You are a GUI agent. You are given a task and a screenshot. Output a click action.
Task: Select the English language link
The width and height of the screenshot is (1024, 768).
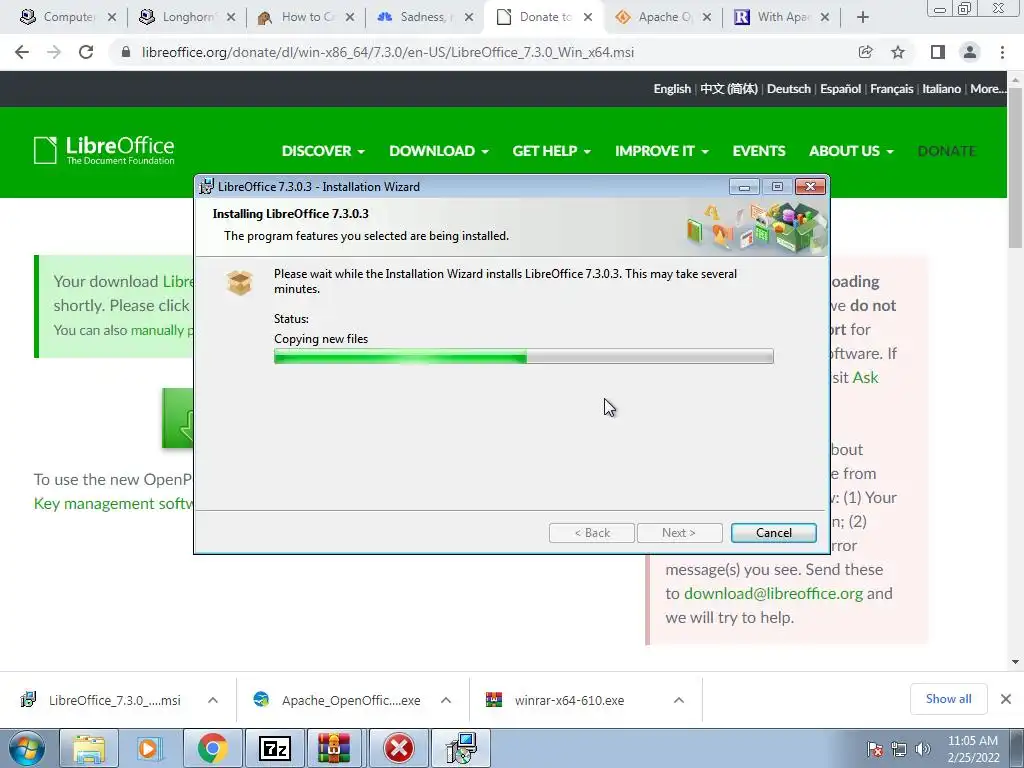672,89
